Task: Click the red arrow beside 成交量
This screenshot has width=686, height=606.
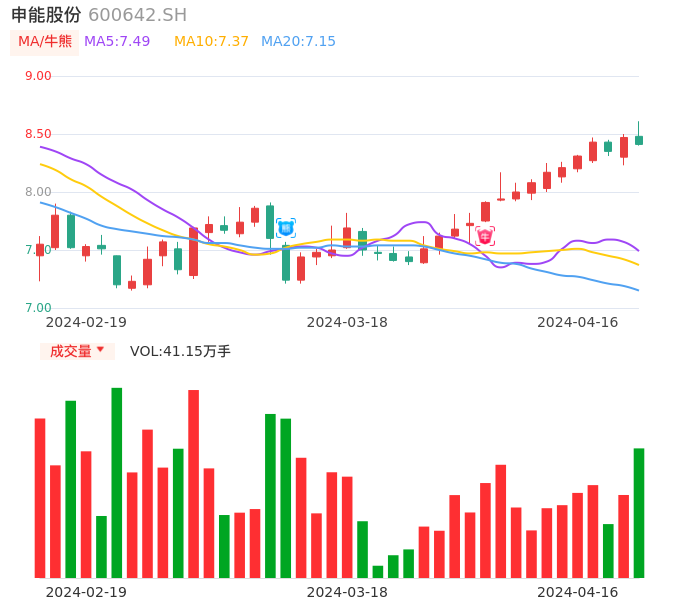Action: [x=100, y=350]
